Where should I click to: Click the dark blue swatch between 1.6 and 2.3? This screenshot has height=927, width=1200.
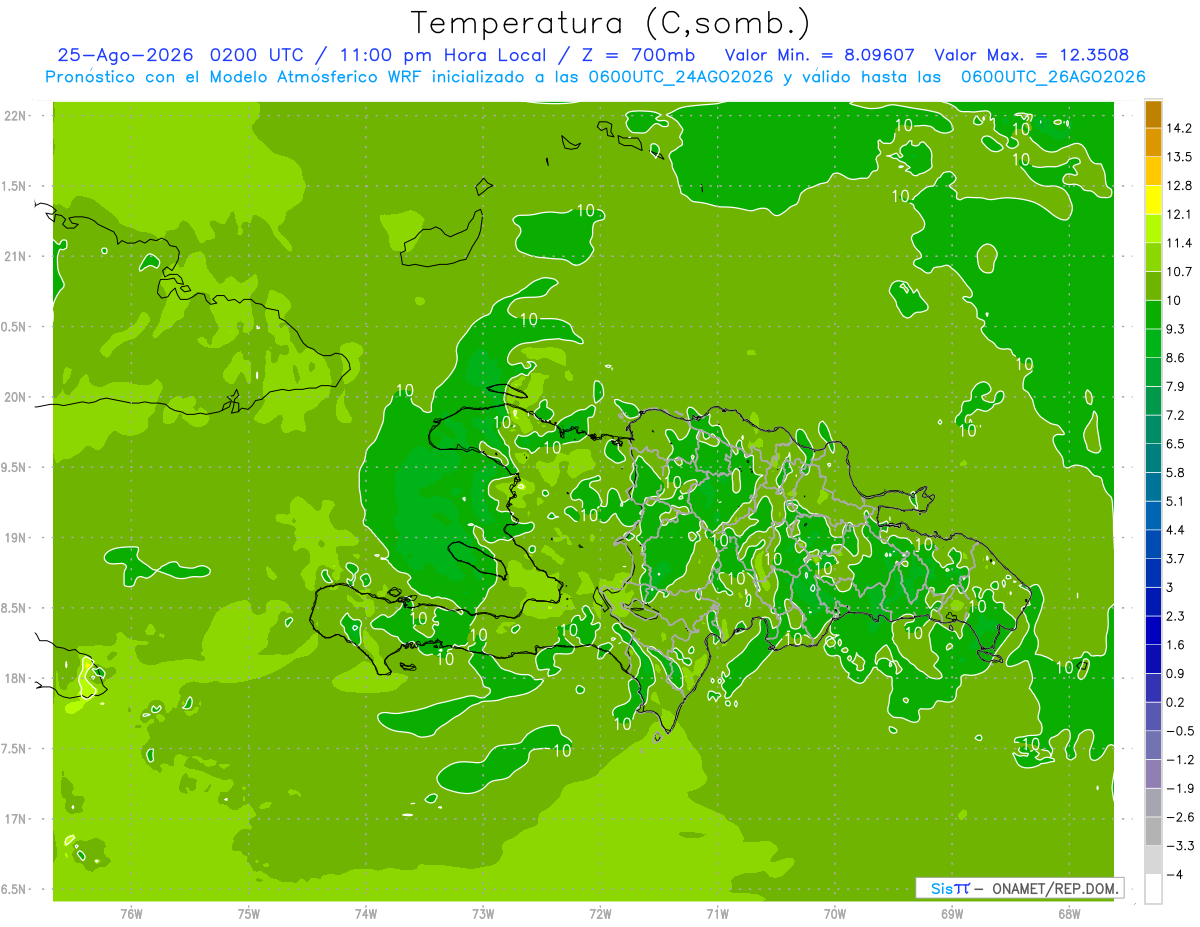click(1152, 630)
